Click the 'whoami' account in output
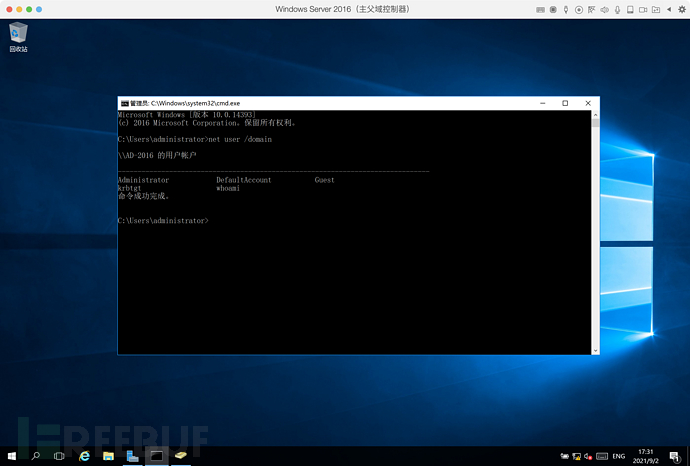 point(228,188)
